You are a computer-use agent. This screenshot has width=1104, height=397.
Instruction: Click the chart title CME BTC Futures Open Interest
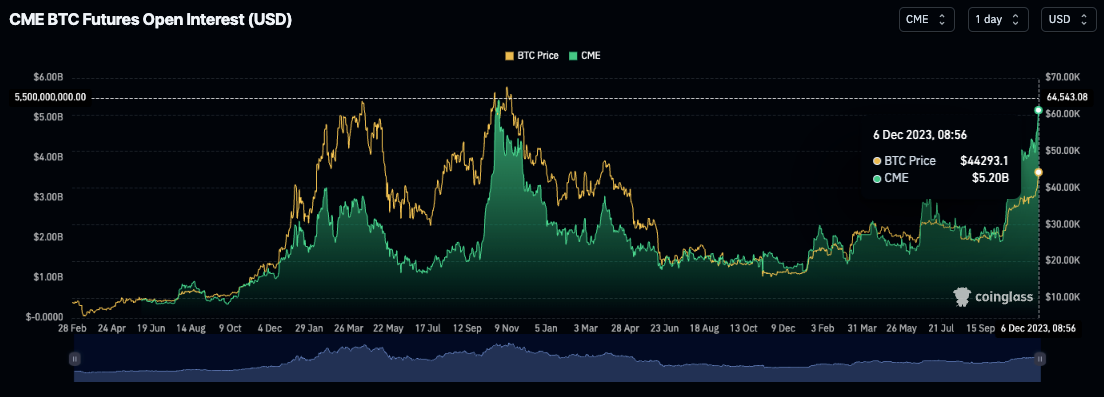pyautogui.click(x=150, y=20)
